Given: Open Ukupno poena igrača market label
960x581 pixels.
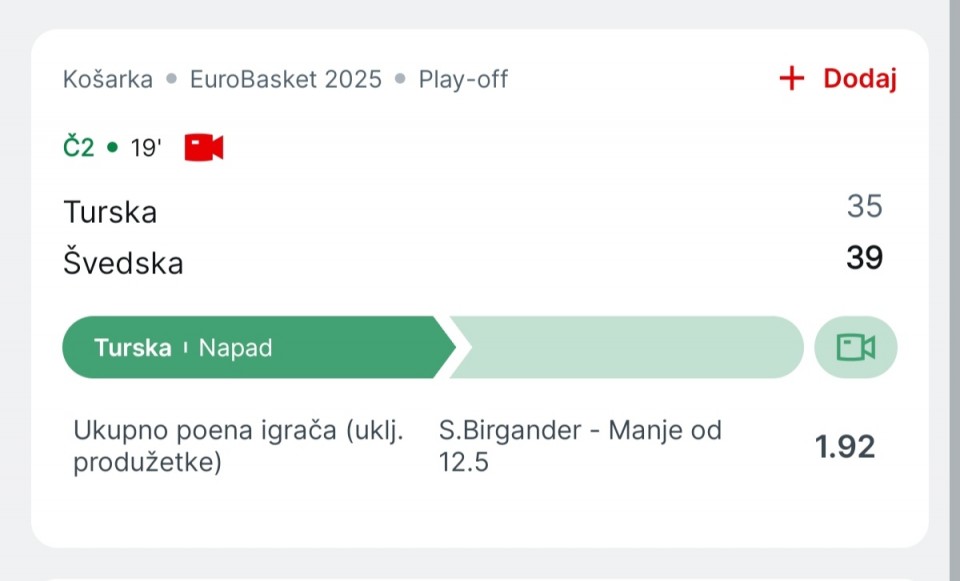Looking at the screenshot, I should 238,446.
